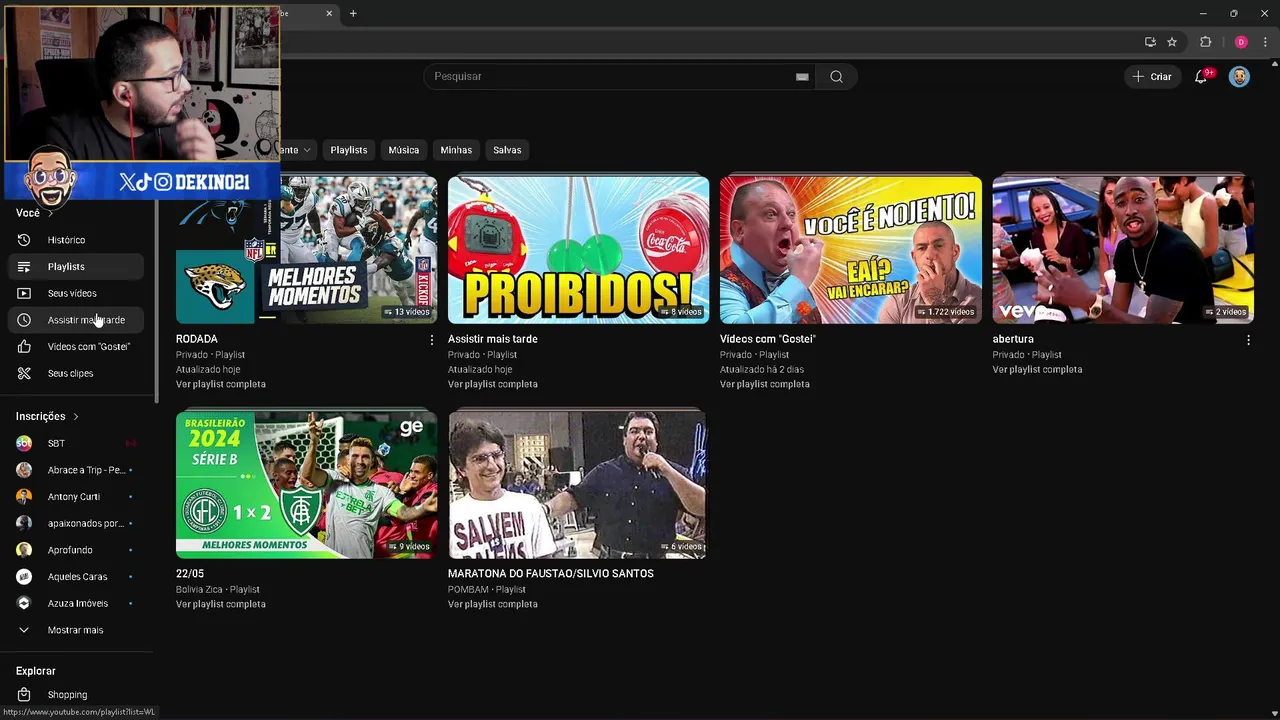Click the Explorar heading
This screenshot has width=1280, height=720.
pos(36,671)
